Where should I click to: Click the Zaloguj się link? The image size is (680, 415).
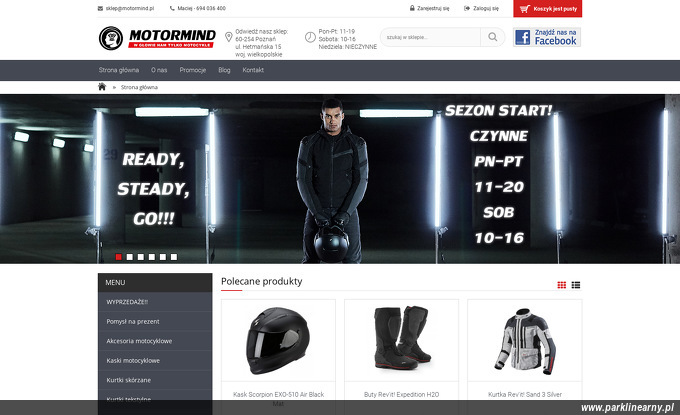coord(481,8)
